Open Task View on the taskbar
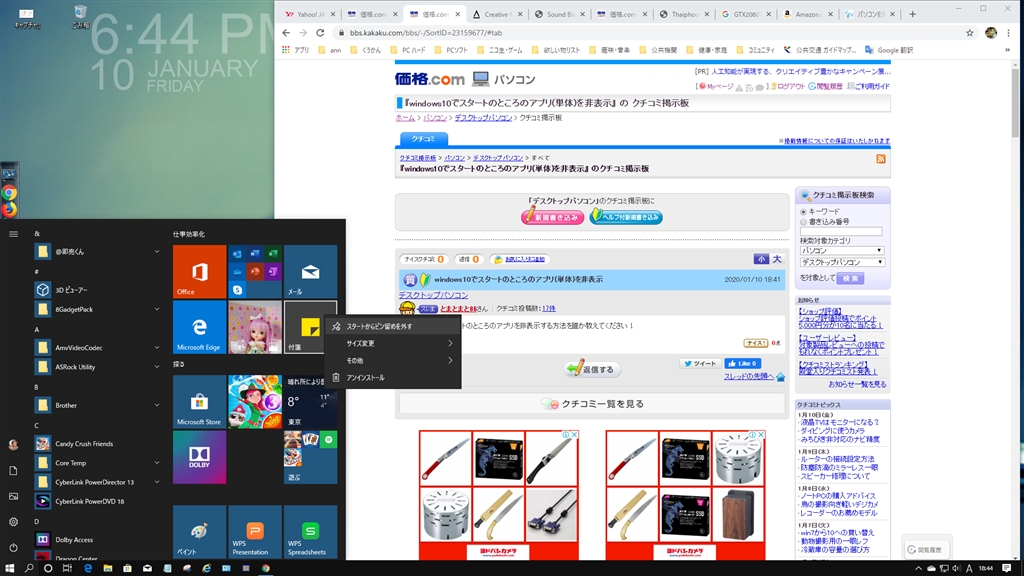 (x=67, y=568)
